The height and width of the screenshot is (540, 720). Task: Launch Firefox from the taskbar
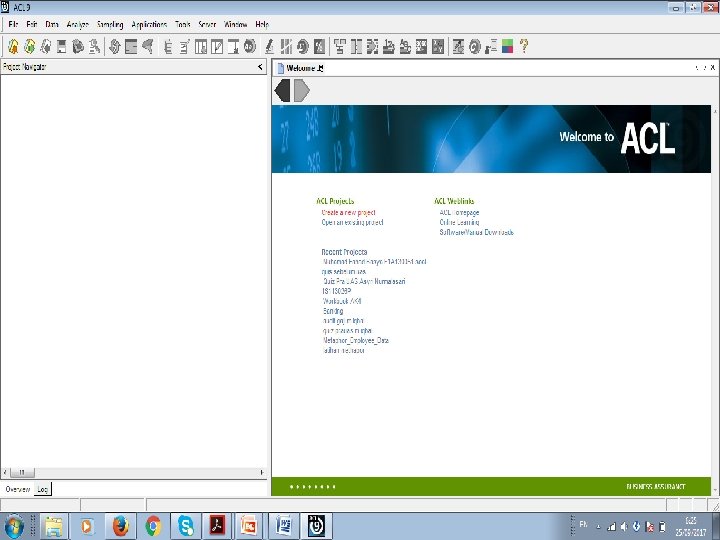point(120,526)
